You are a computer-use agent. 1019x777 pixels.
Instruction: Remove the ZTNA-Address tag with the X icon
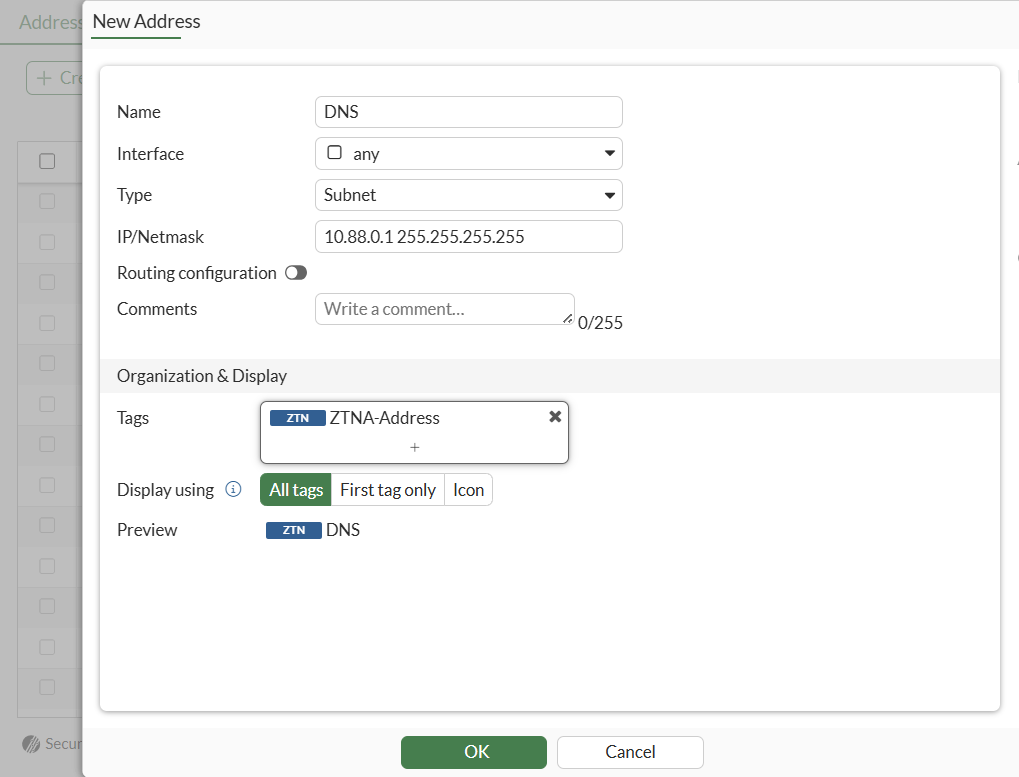(555, 417)
